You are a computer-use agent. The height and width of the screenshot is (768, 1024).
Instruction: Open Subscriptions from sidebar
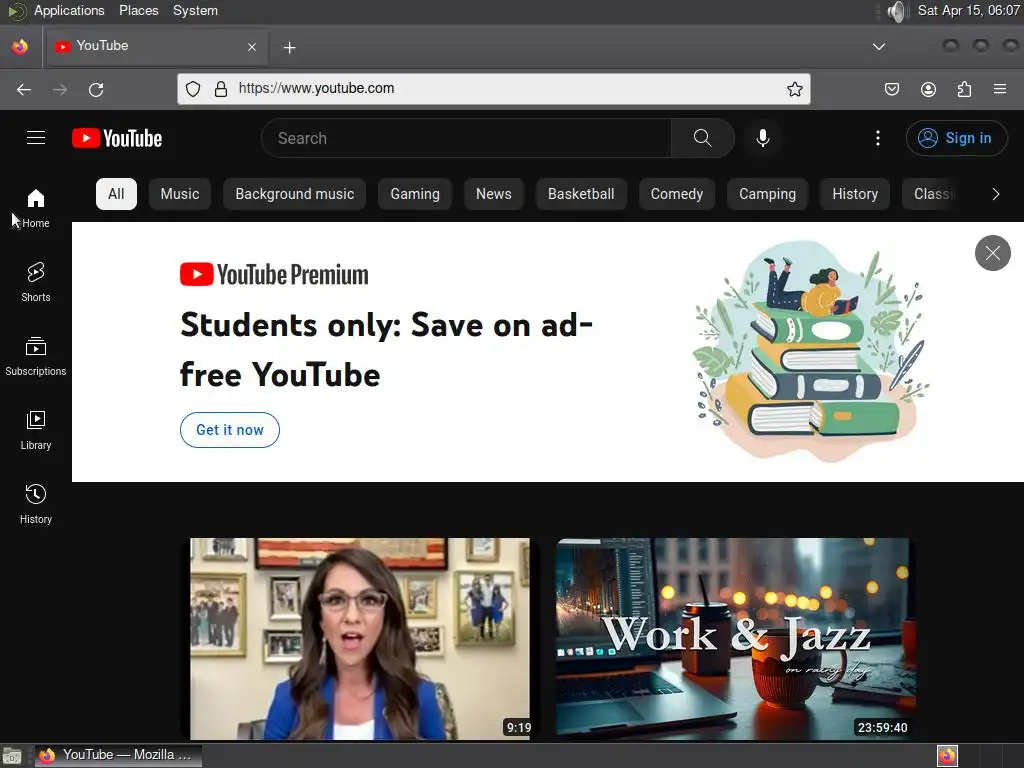coord(36,356)
